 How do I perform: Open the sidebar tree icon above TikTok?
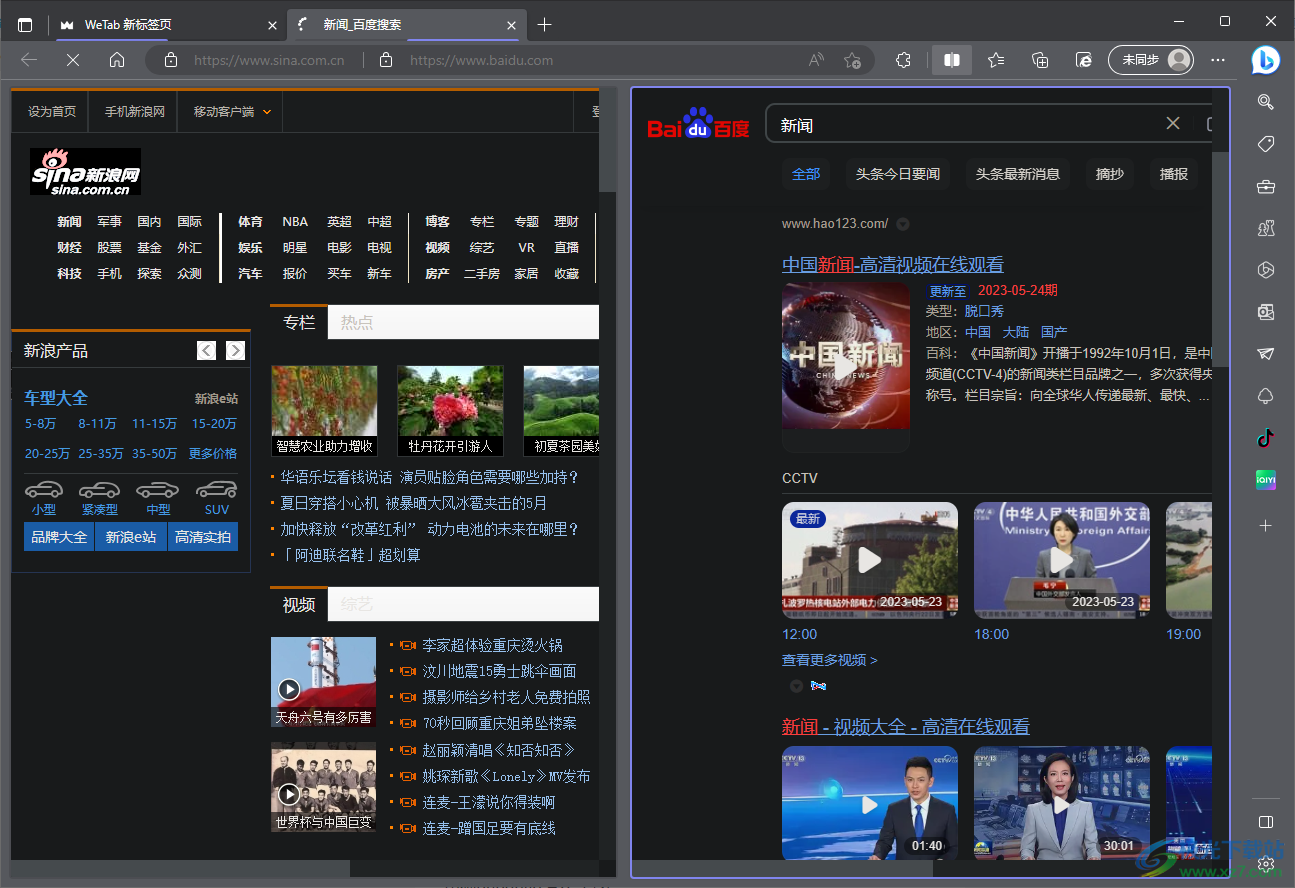coord(1265,396)
